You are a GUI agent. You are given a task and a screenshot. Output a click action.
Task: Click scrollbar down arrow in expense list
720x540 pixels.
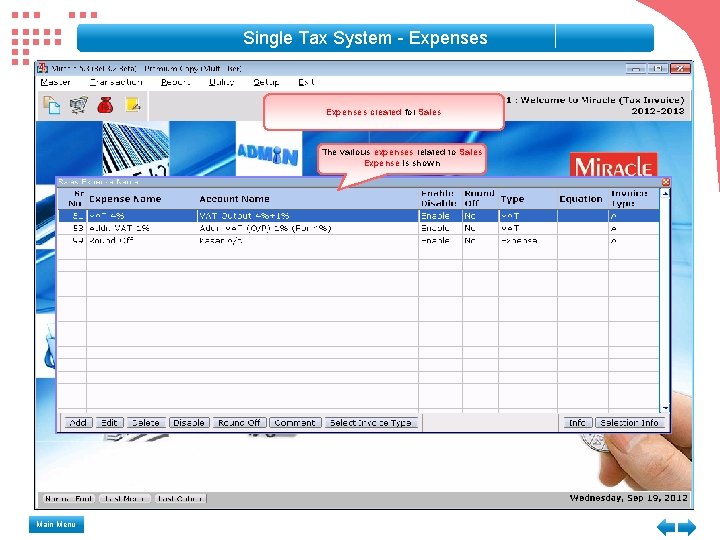tap(665, 408)
